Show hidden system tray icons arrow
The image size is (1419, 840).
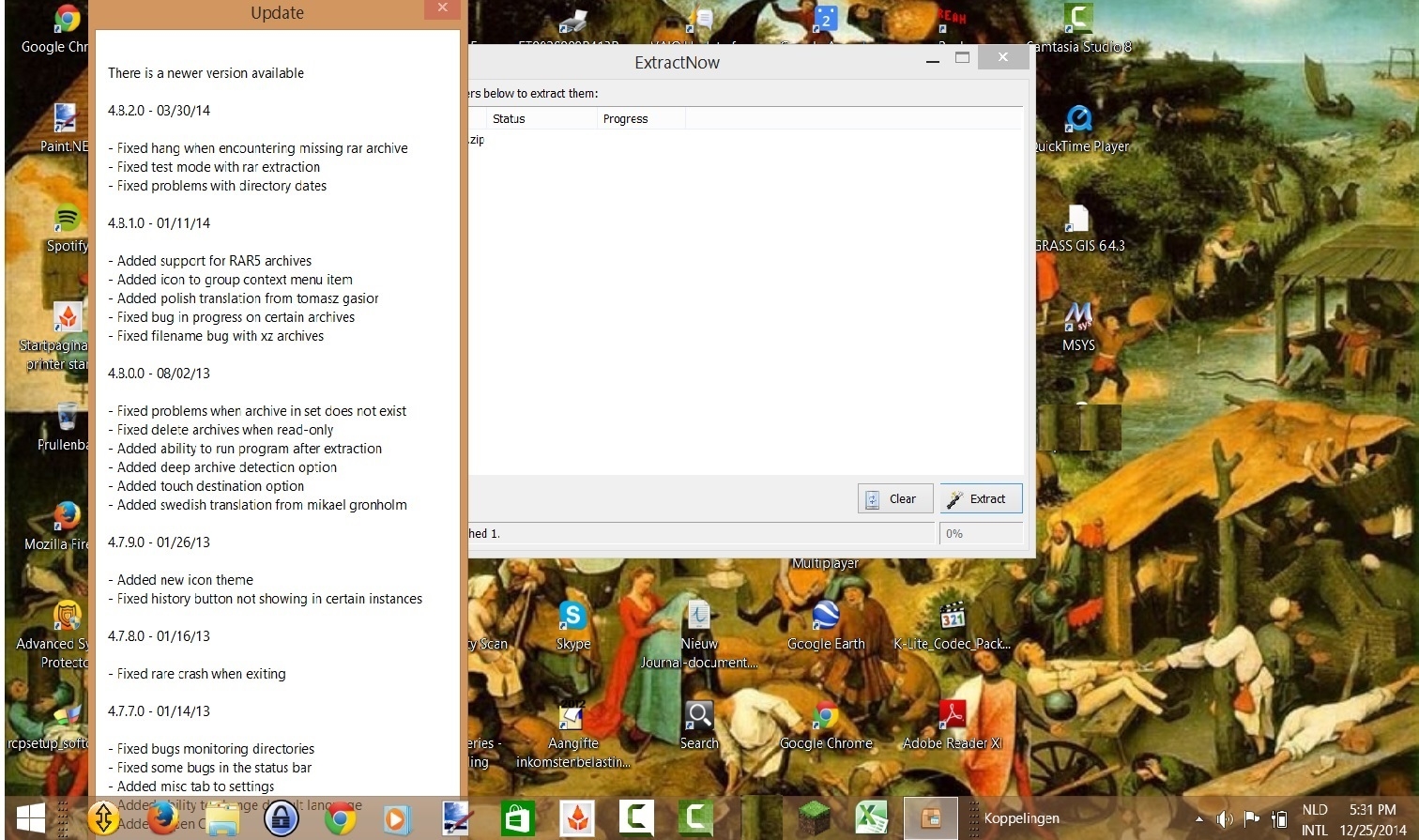(1198, 819)
